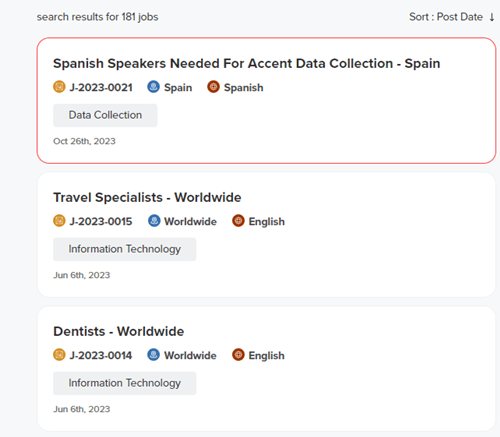Click Worldwide label in Dentists card
The image size is (500, 437).
[190, 356]
